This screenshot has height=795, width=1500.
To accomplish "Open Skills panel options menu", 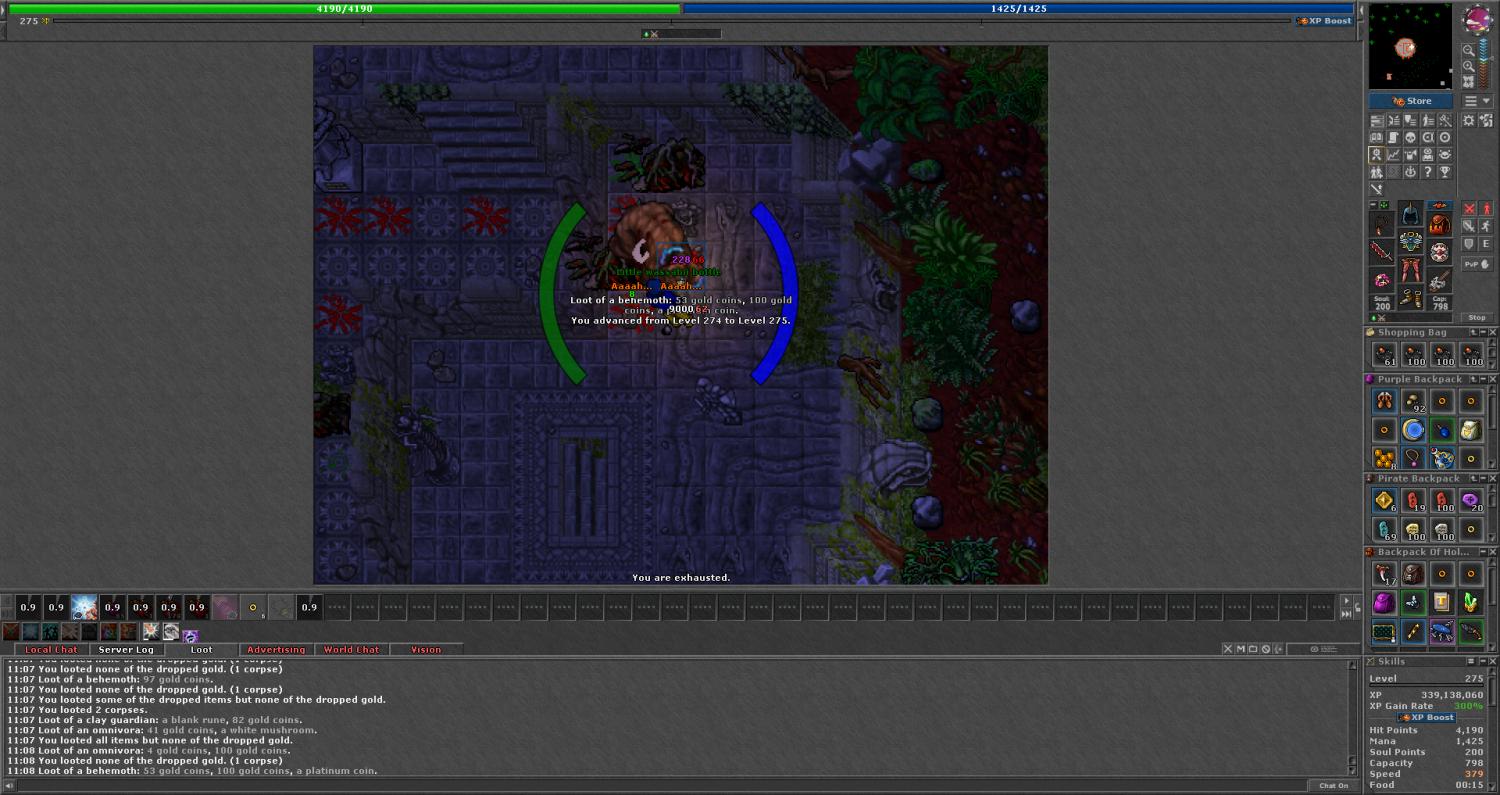I will (x=1471, y=661).
